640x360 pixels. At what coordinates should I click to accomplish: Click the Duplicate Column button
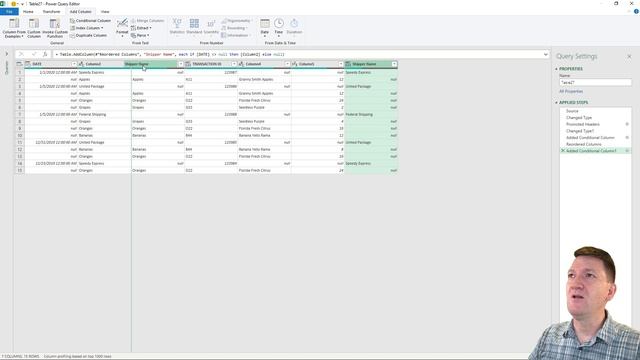89,36
